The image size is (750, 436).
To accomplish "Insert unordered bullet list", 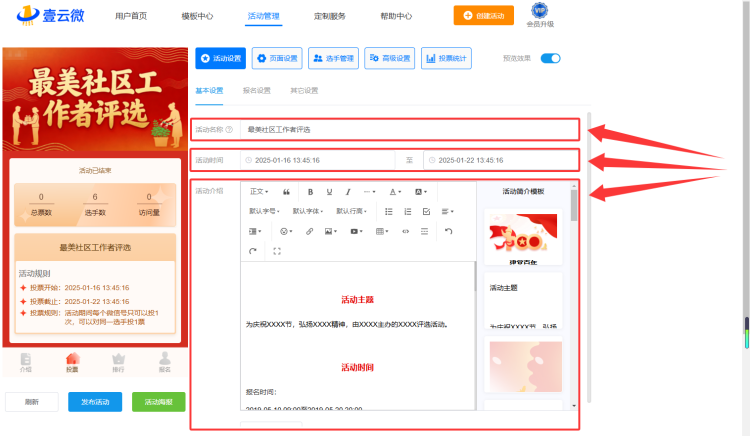I will click(x=388, y=211).
